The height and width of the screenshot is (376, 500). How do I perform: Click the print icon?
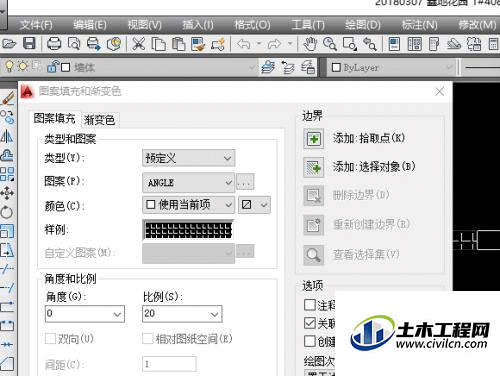[54, 44]
